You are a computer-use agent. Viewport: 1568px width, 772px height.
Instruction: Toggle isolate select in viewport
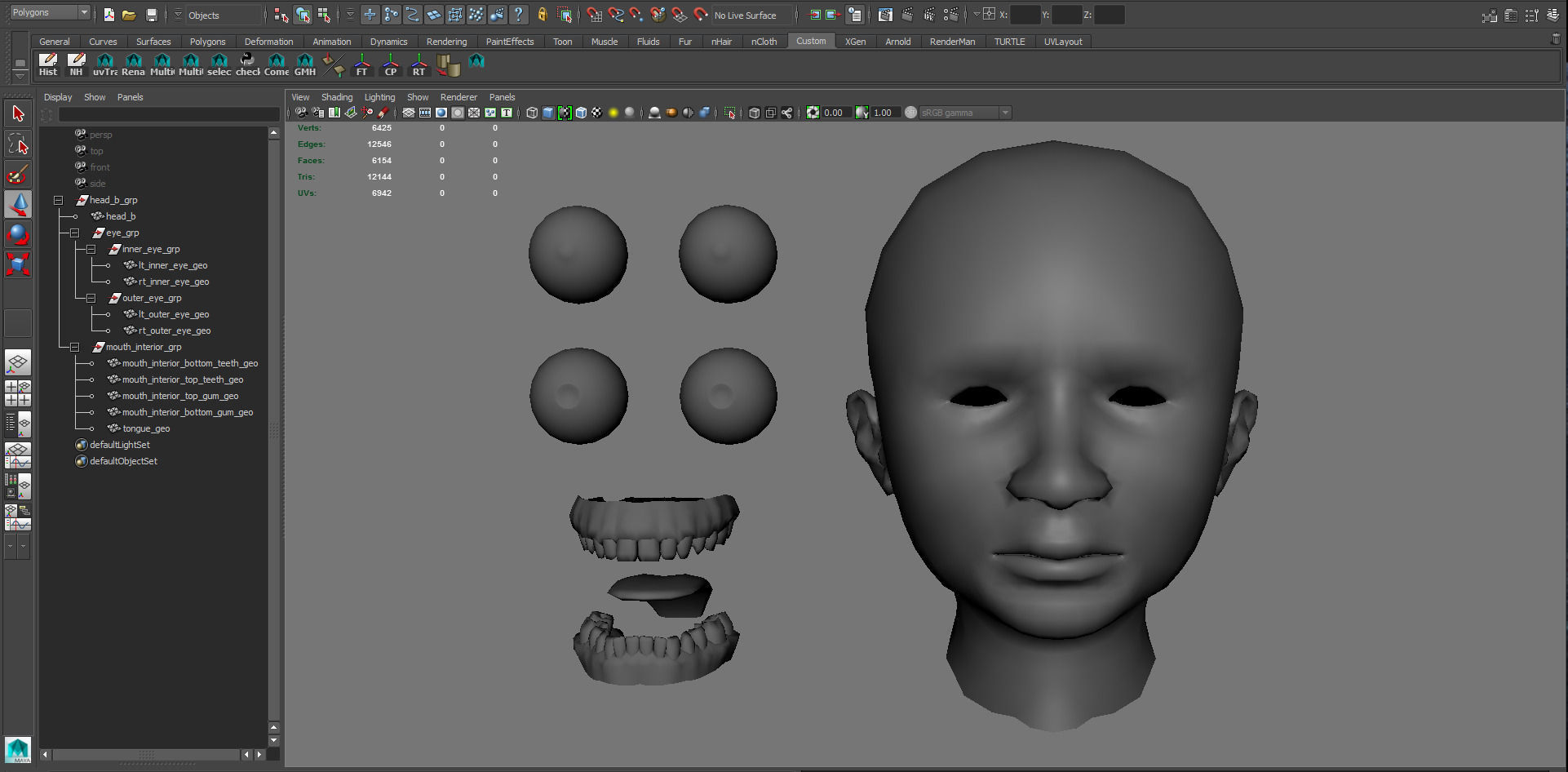pos(729,113)
